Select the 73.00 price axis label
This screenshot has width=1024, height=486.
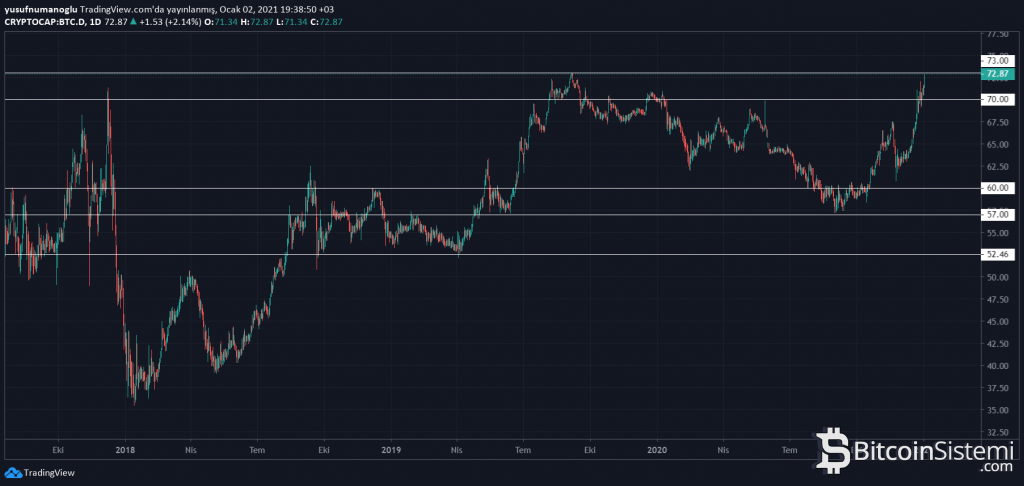tap(997, 60)
